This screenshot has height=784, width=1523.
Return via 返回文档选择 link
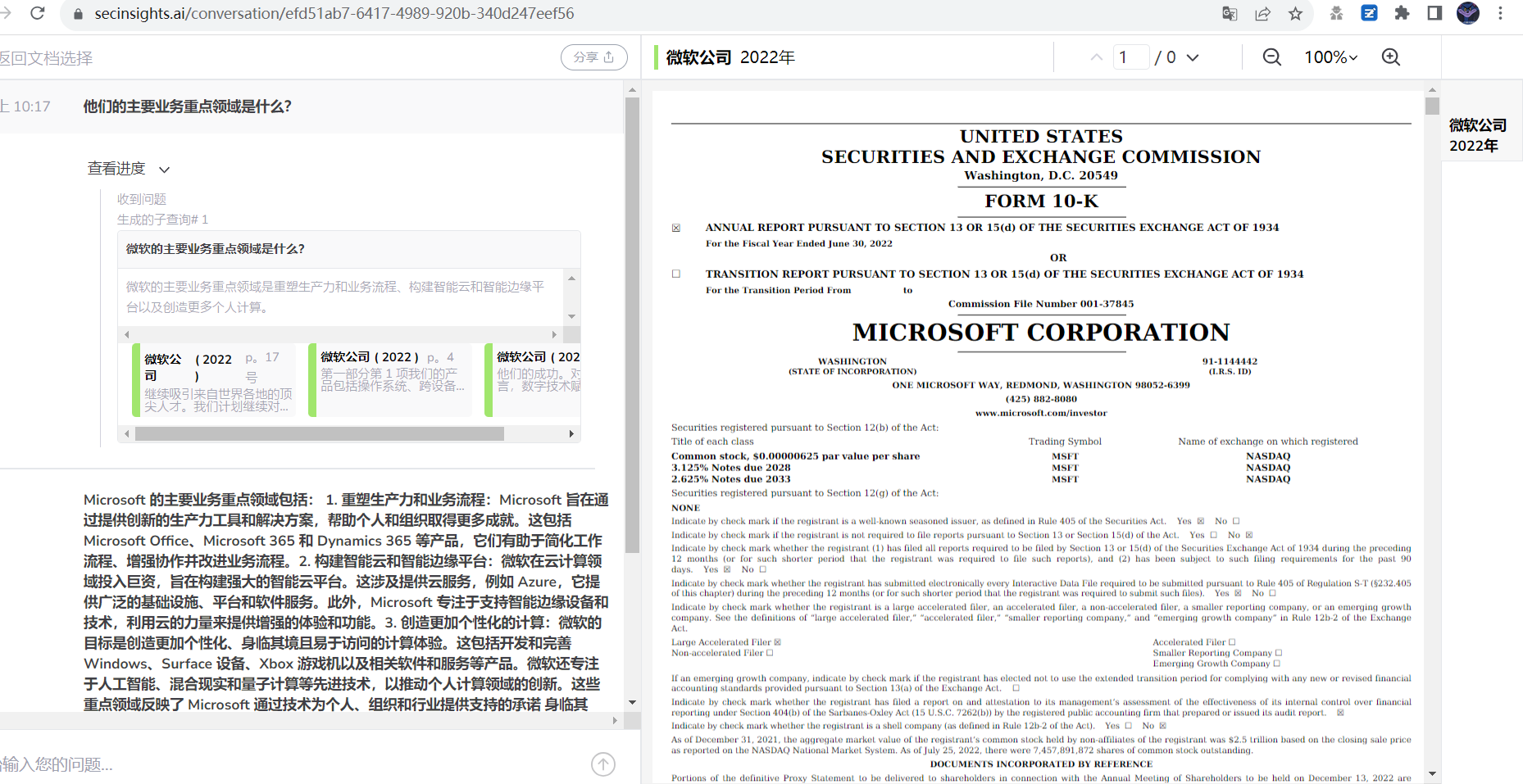[x=46, y=58]
